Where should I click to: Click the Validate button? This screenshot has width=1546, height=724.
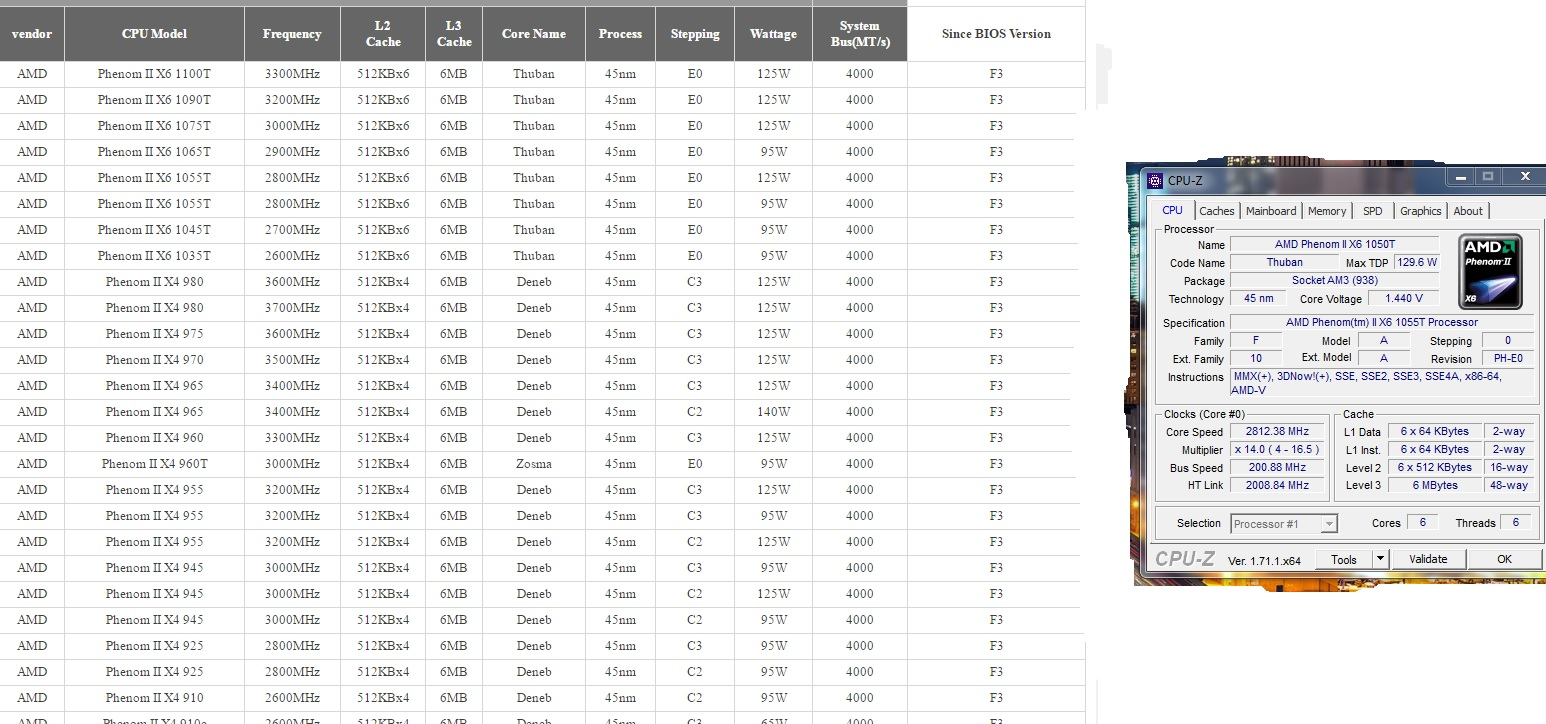(x=1428, y=559)
